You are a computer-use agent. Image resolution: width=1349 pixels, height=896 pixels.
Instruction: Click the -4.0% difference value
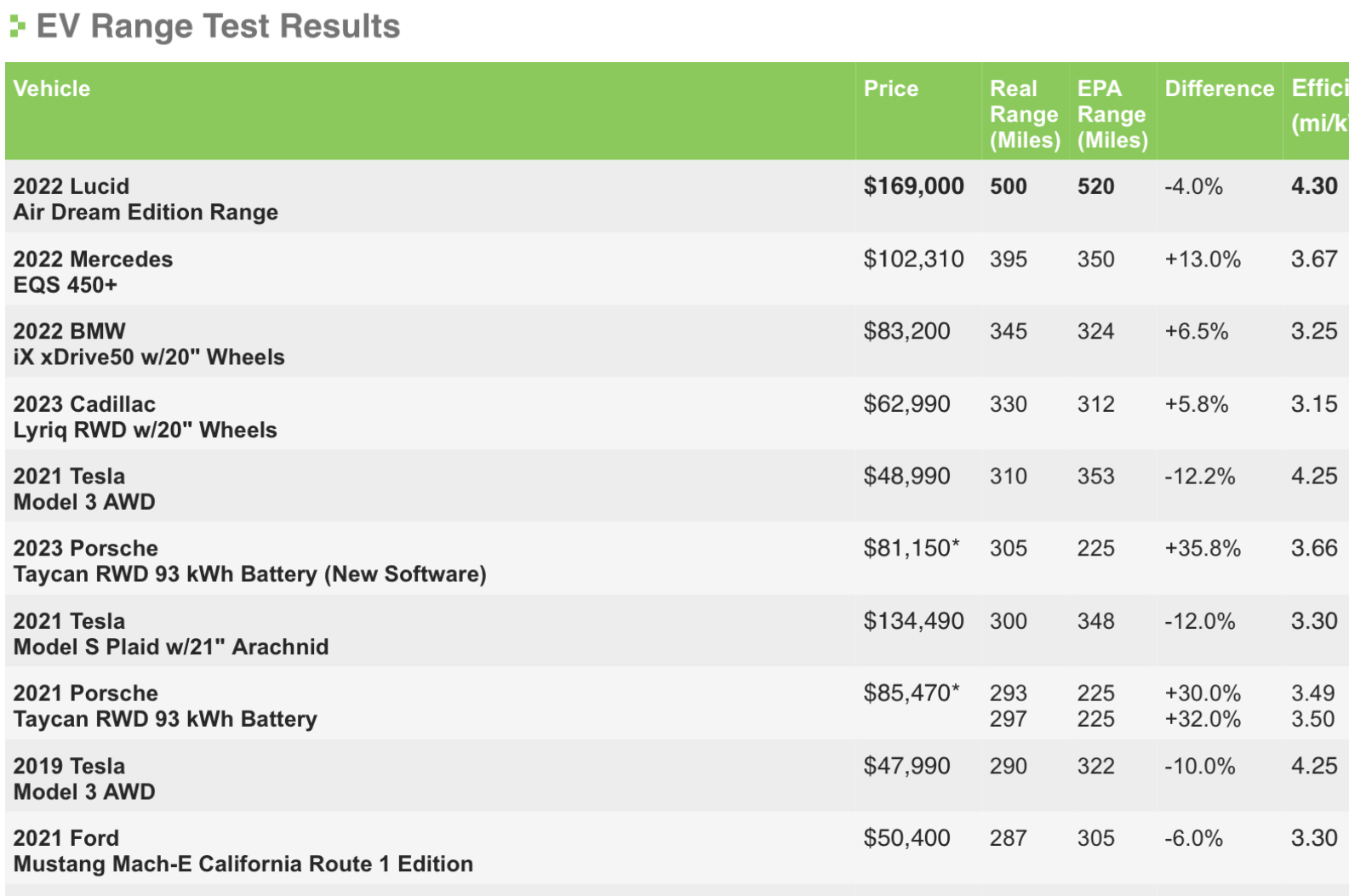coord(1194,186)
